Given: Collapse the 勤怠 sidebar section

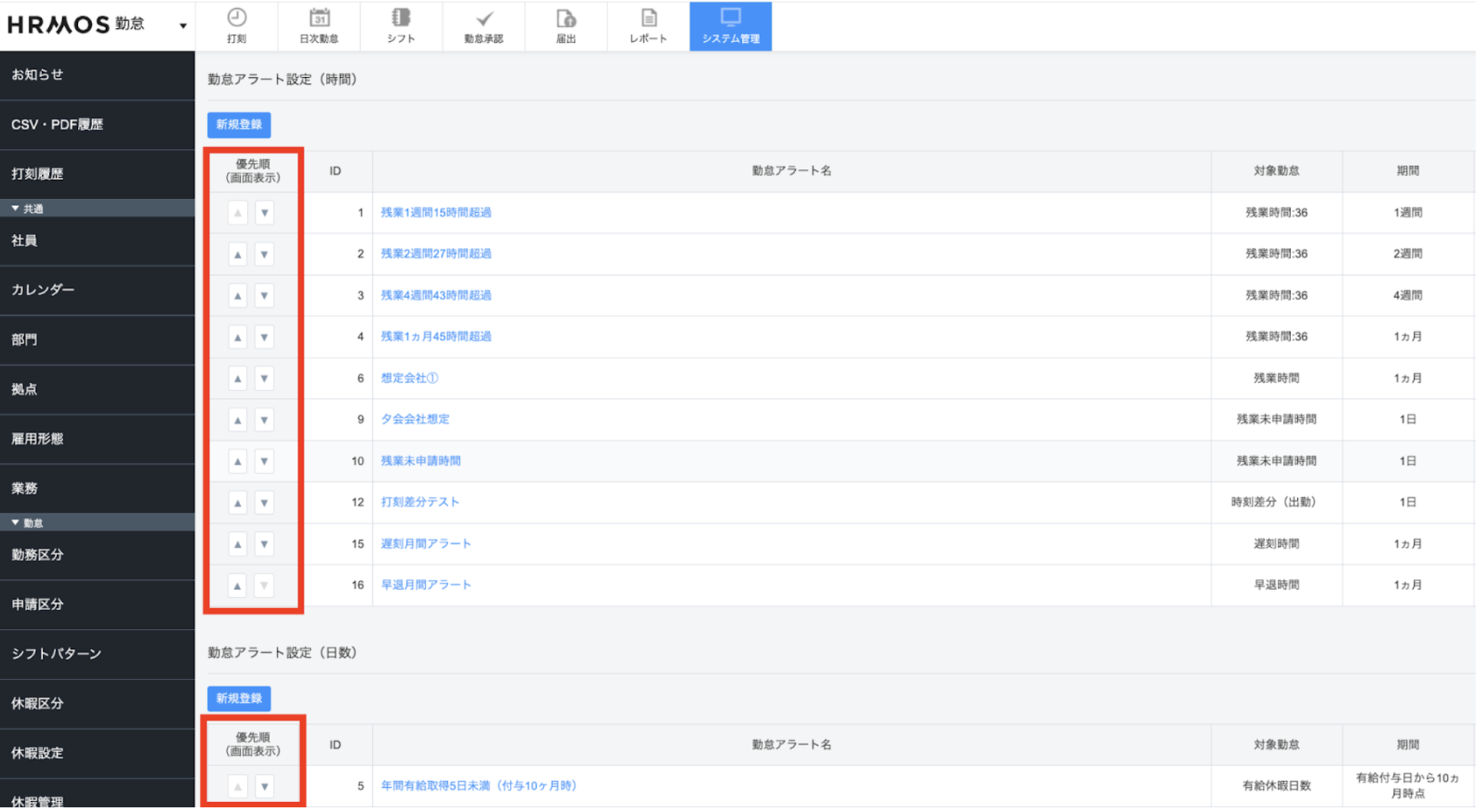Looking at the screenshot, I should [16, 523].
